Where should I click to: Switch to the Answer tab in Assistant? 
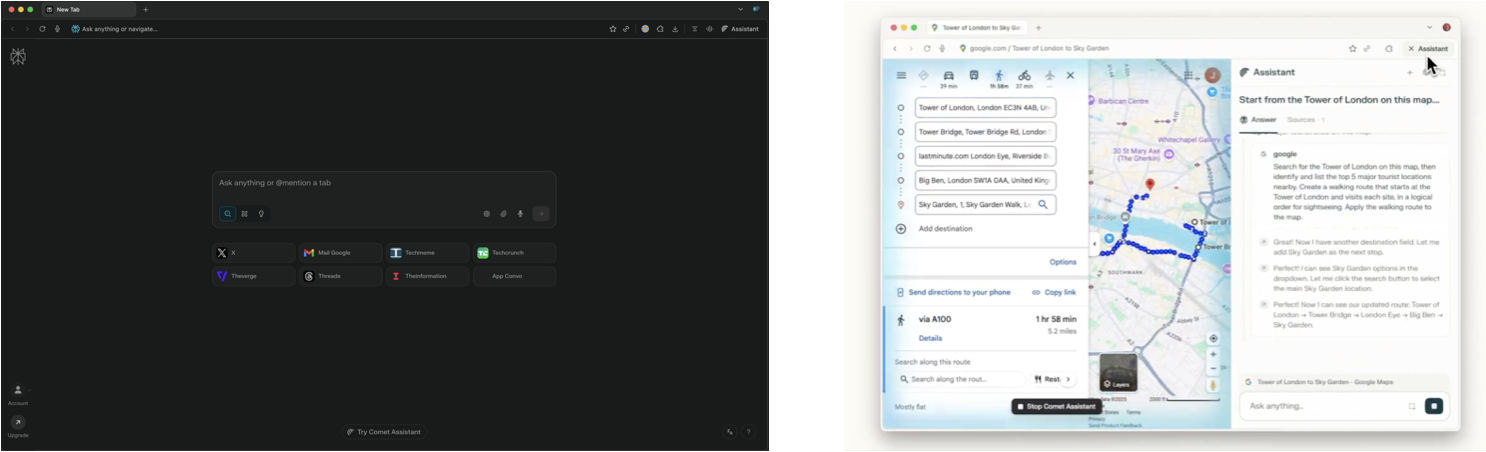pyautogui.click(x=1258, y=119)
